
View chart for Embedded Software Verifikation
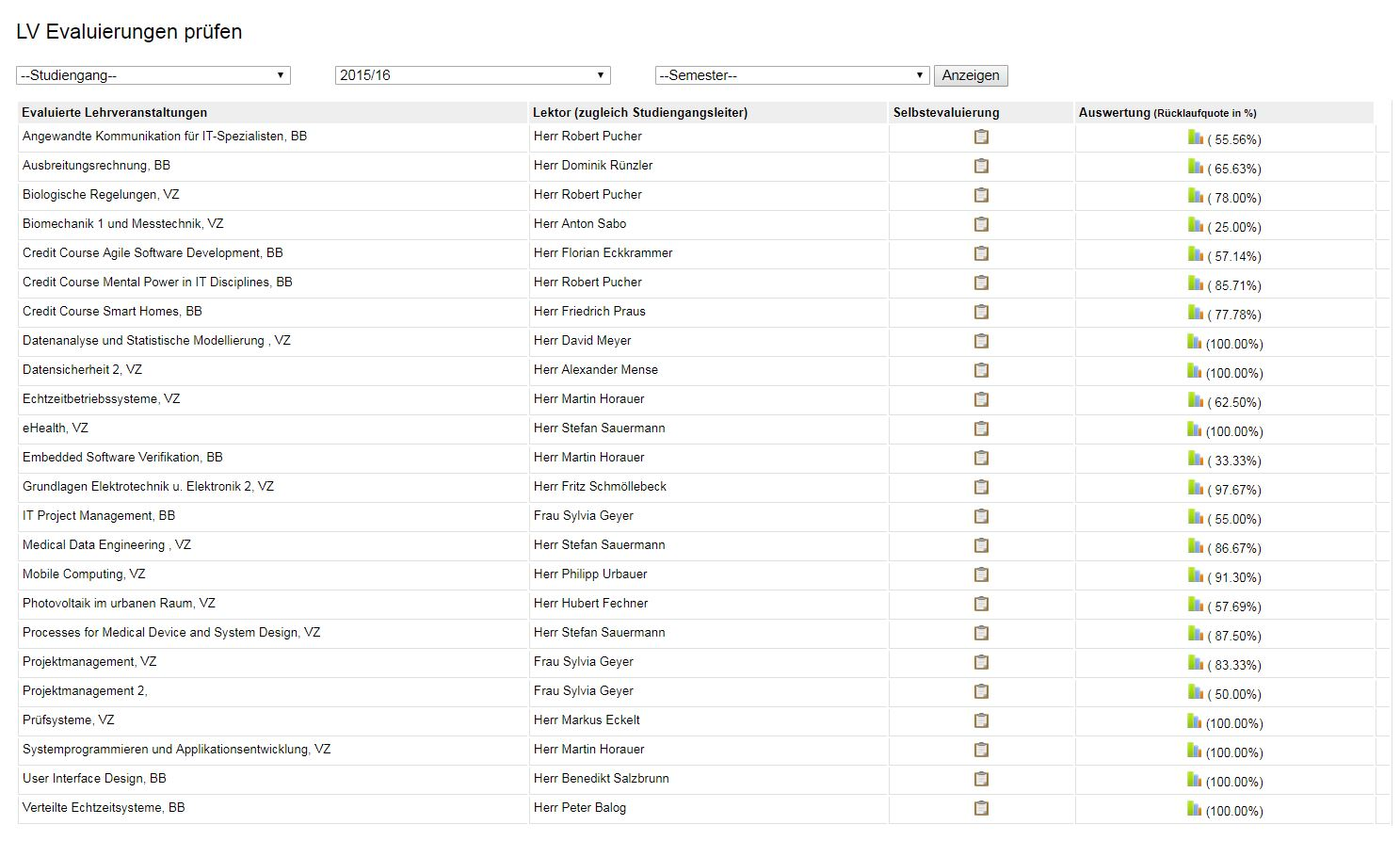pyautogui.click(x=1195, y=459)
